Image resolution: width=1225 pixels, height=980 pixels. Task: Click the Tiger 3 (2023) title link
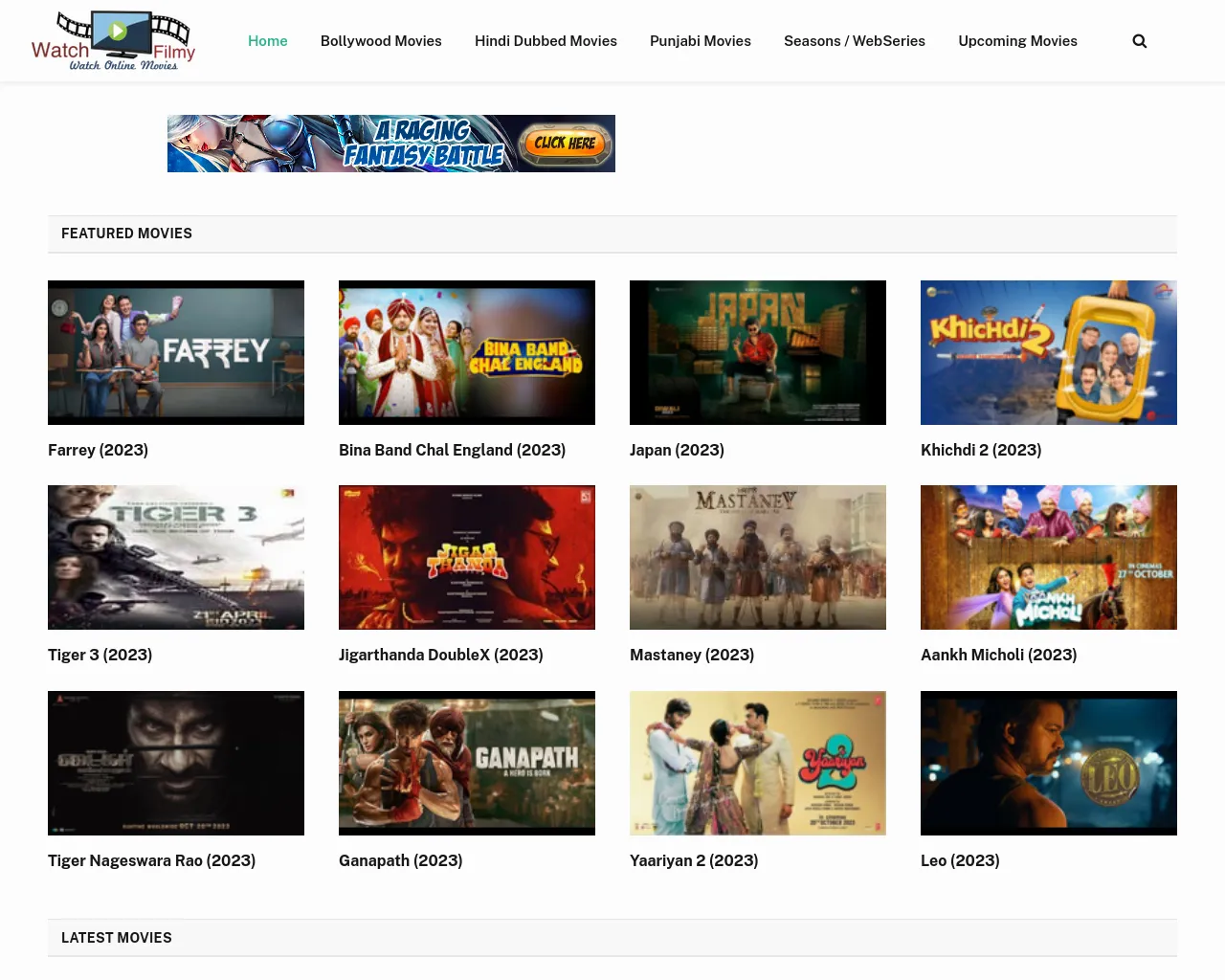click(100, 655)
